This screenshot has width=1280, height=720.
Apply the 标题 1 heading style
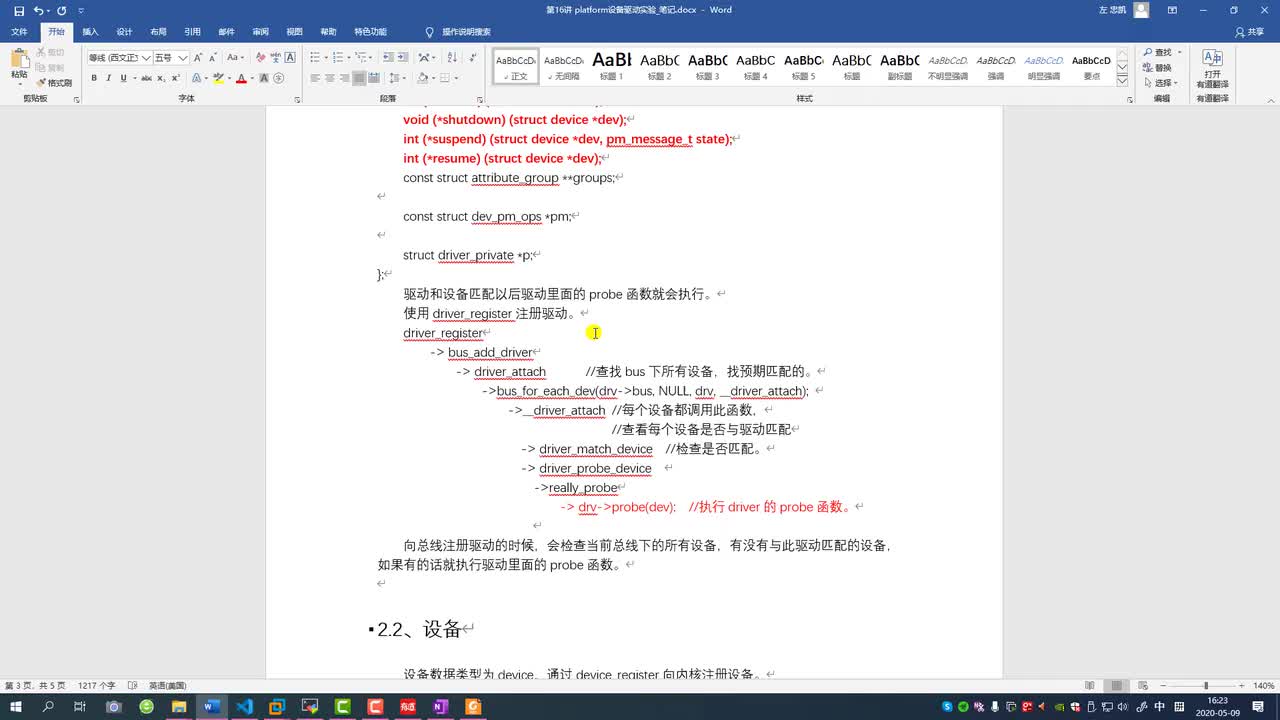pyautogui.click(x=611, y=66)
